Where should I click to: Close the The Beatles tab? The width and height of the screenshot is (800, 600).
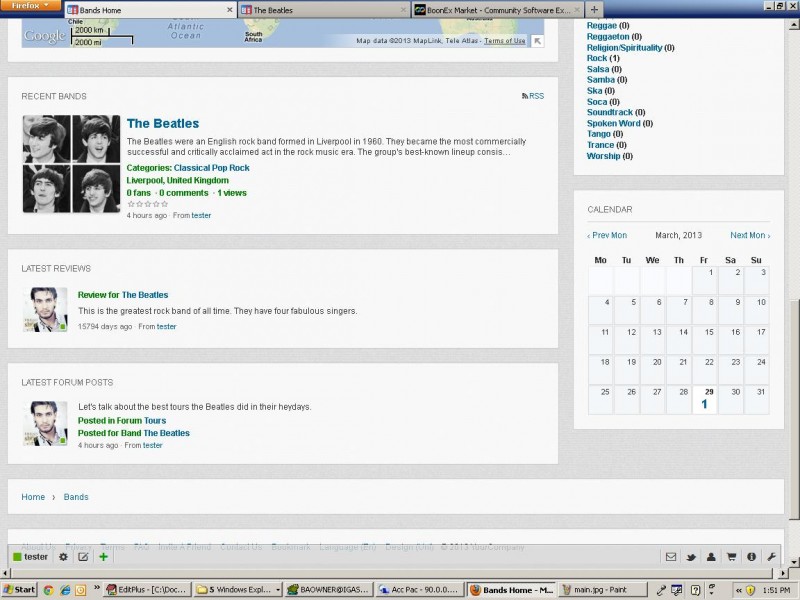pos(404,10)
